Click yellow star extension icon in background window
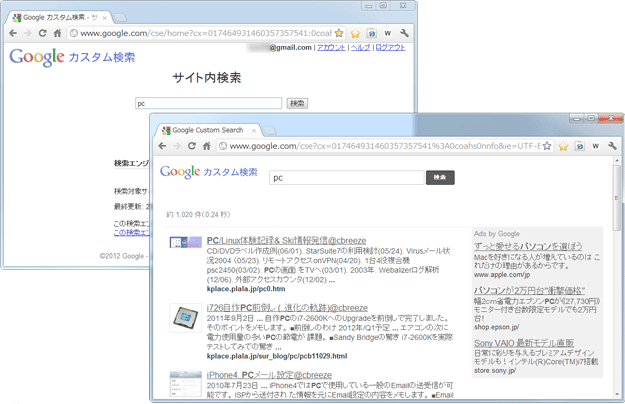 point(355,33)
